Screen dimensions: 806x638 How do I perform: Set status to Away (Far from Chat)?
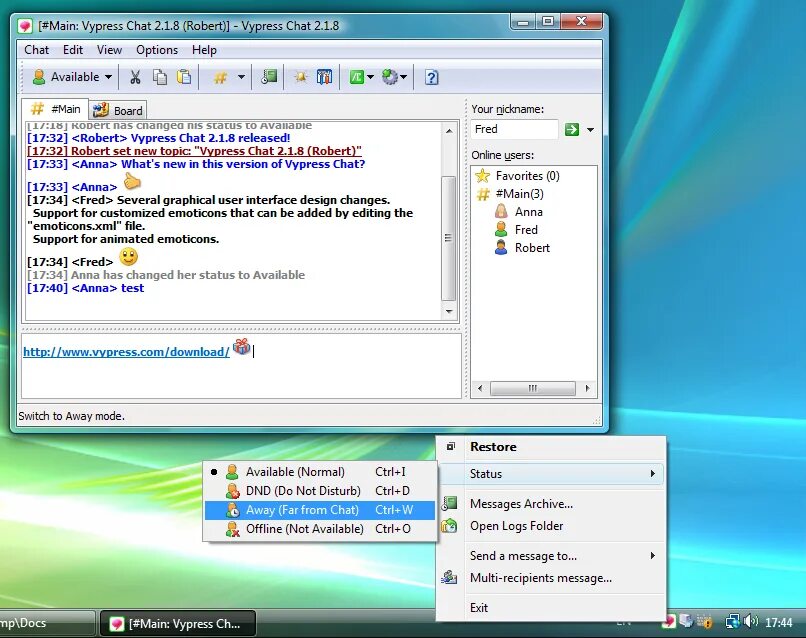(x=320, y=509)
